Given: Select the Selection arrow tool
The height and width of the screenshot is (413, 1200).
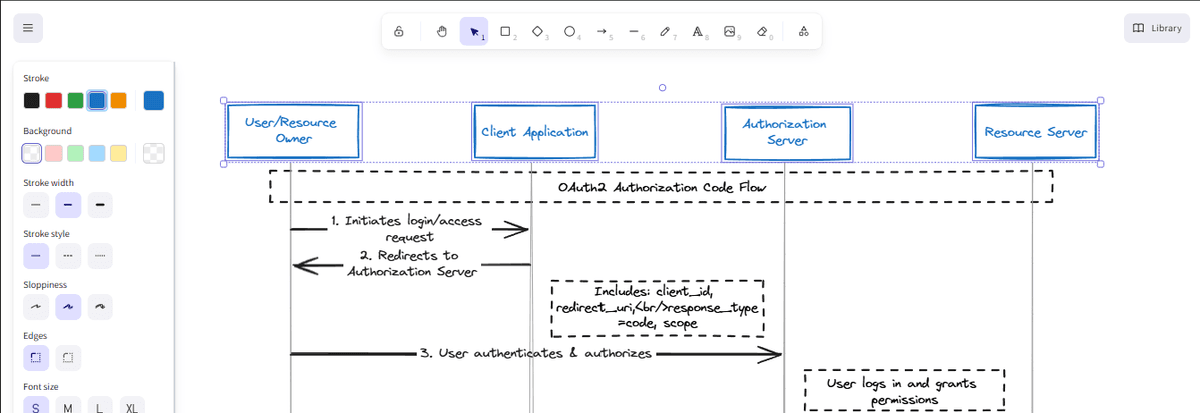Looking at the screenshot, I should 474,31.
